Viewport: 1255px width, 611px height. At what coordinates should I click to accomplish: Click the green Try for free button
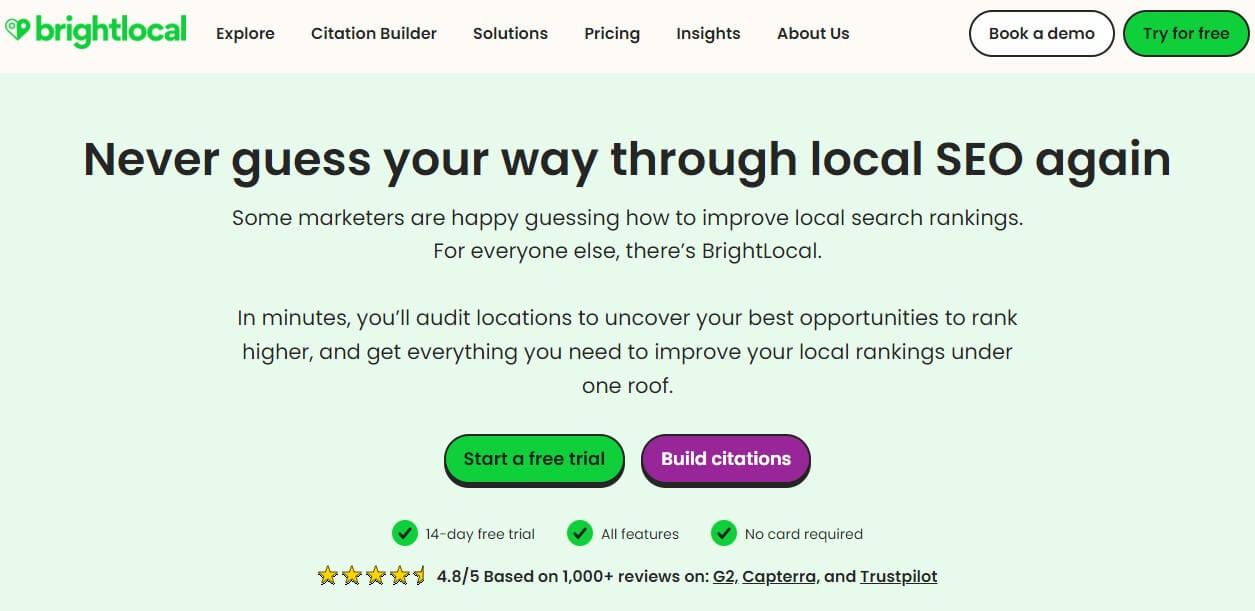[1185, 33]
